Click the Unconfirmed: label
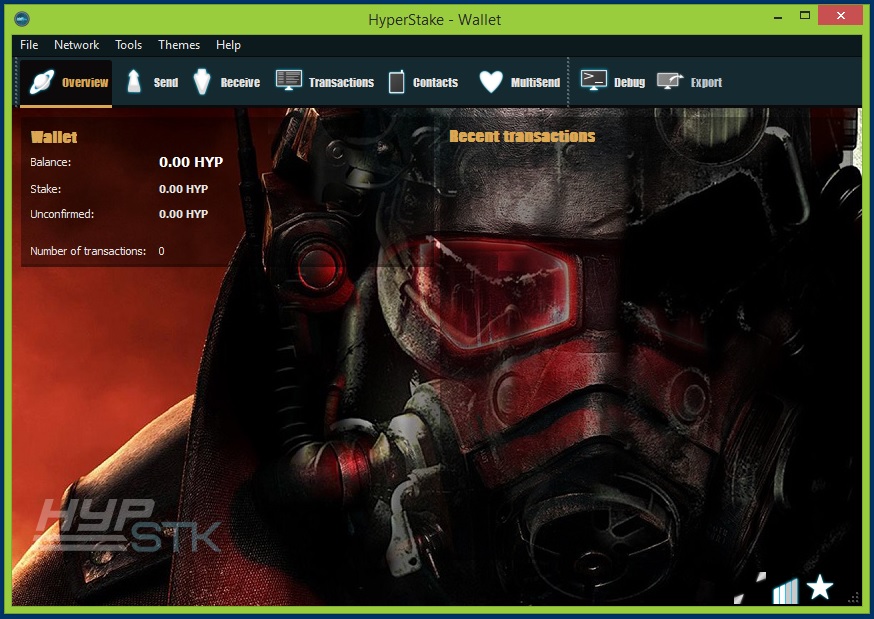This screenshot has width=874, height=619. pyautogui.click(x=62, y=214)
